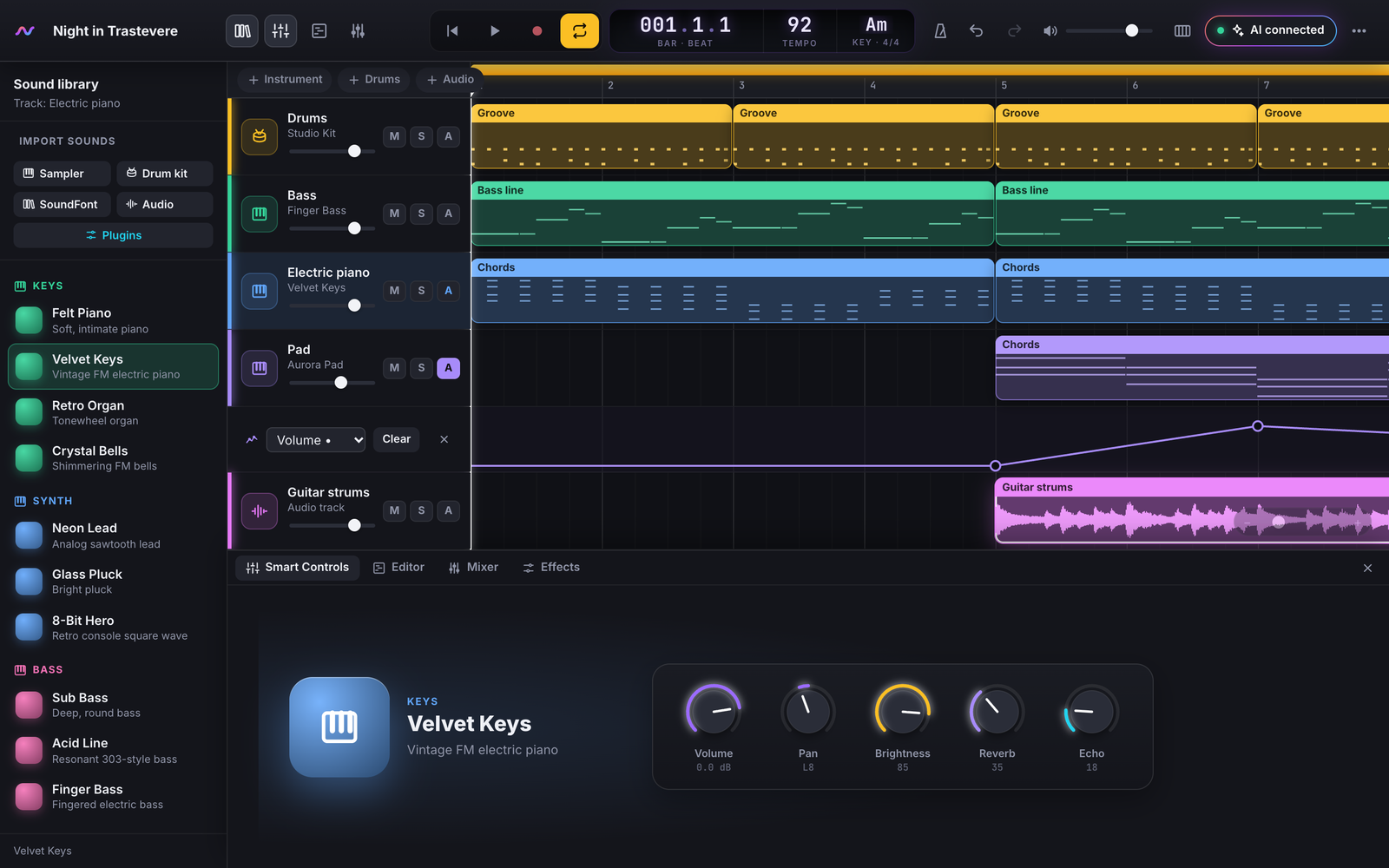The width and height of the screenshot is (1389, 868).
Task: Open the tempo 92 field
Action: point(800,31)
